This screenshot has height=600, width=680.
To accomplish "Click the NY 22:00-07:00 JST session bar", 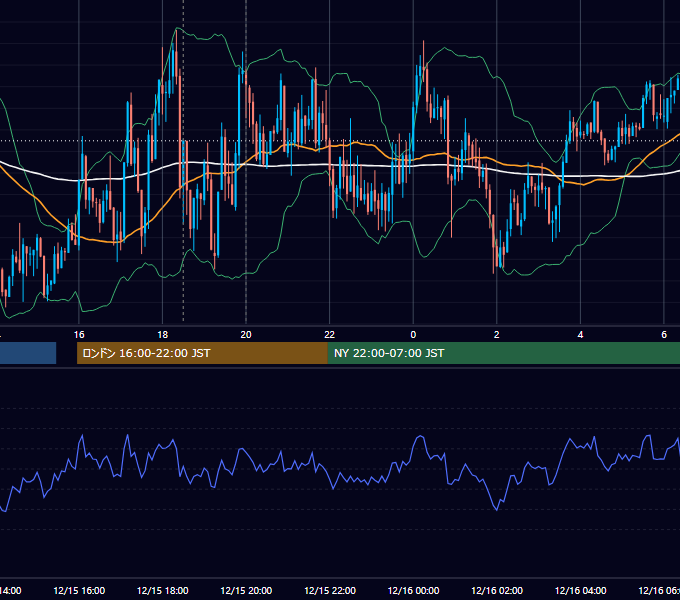I will click(x=503, y=353).
